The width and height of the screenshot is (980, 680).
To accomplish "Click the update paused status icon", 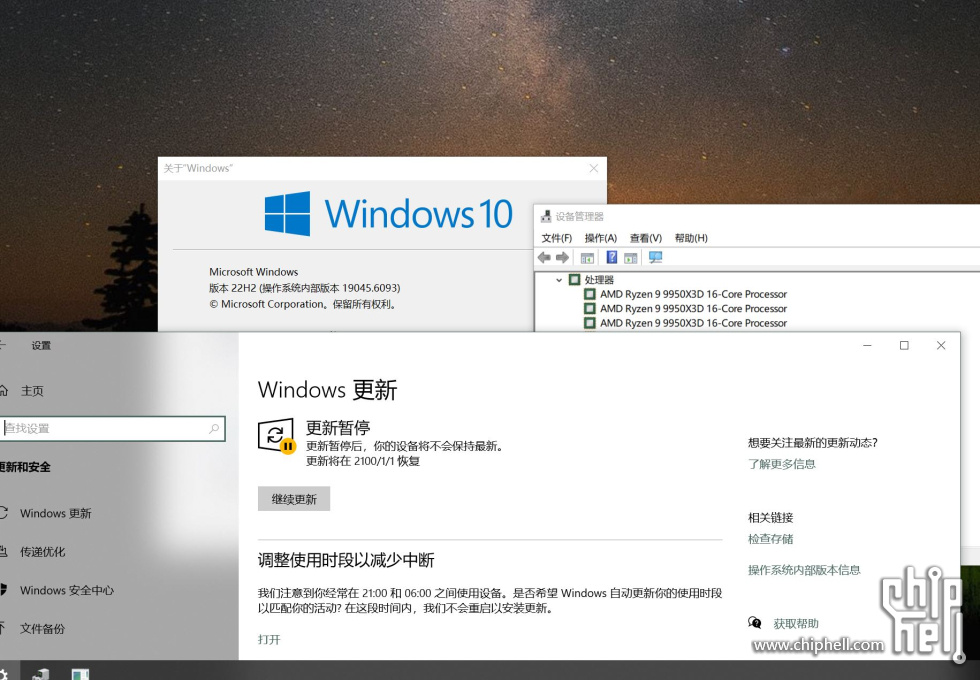I will point(276,436).
